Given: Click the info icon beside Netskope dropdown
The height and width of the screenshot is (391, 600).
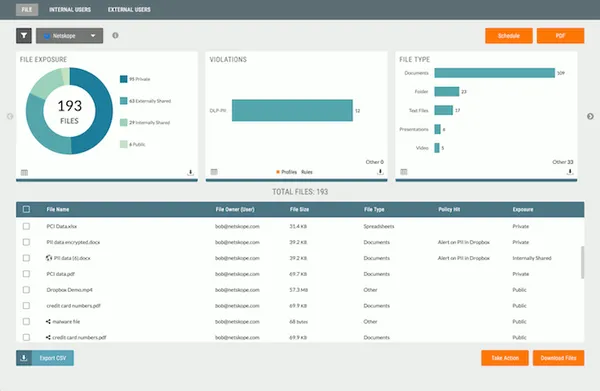Looking at the screenshot, I should tap(115, 36).
